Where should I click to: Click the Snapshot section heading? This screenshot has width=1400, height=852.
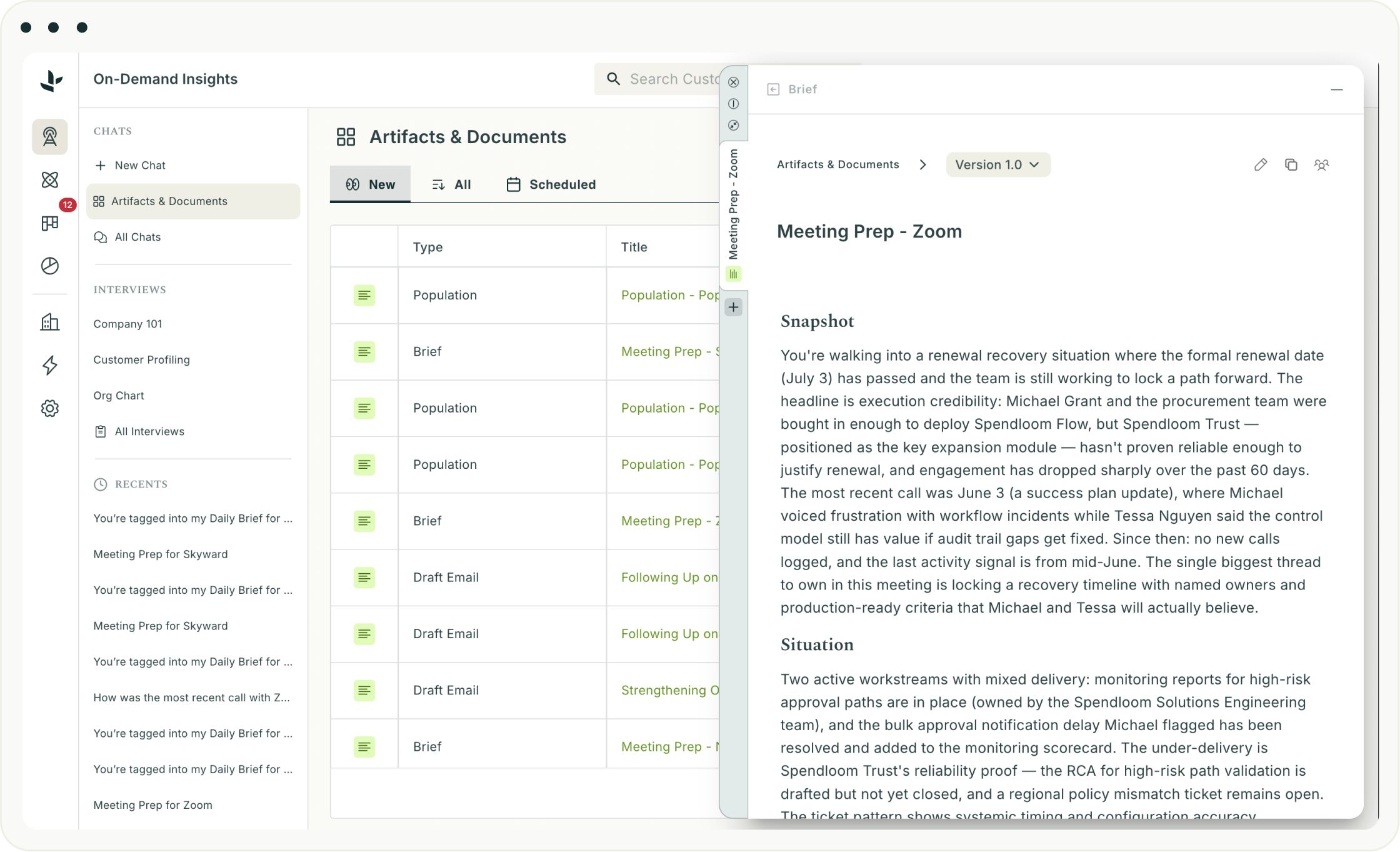[817, 321]
